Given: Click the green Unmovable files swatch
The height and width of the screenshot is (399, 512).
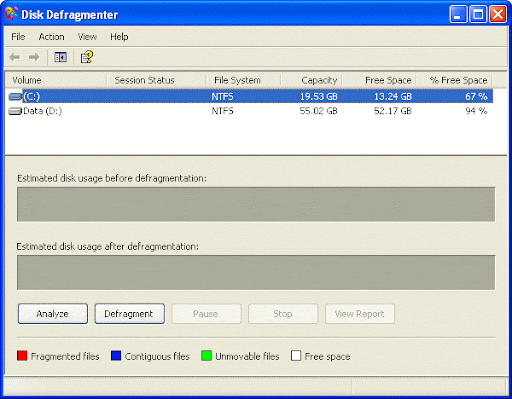Looking at the screenshot, I should pyautogui.click(x=206, y=356).
